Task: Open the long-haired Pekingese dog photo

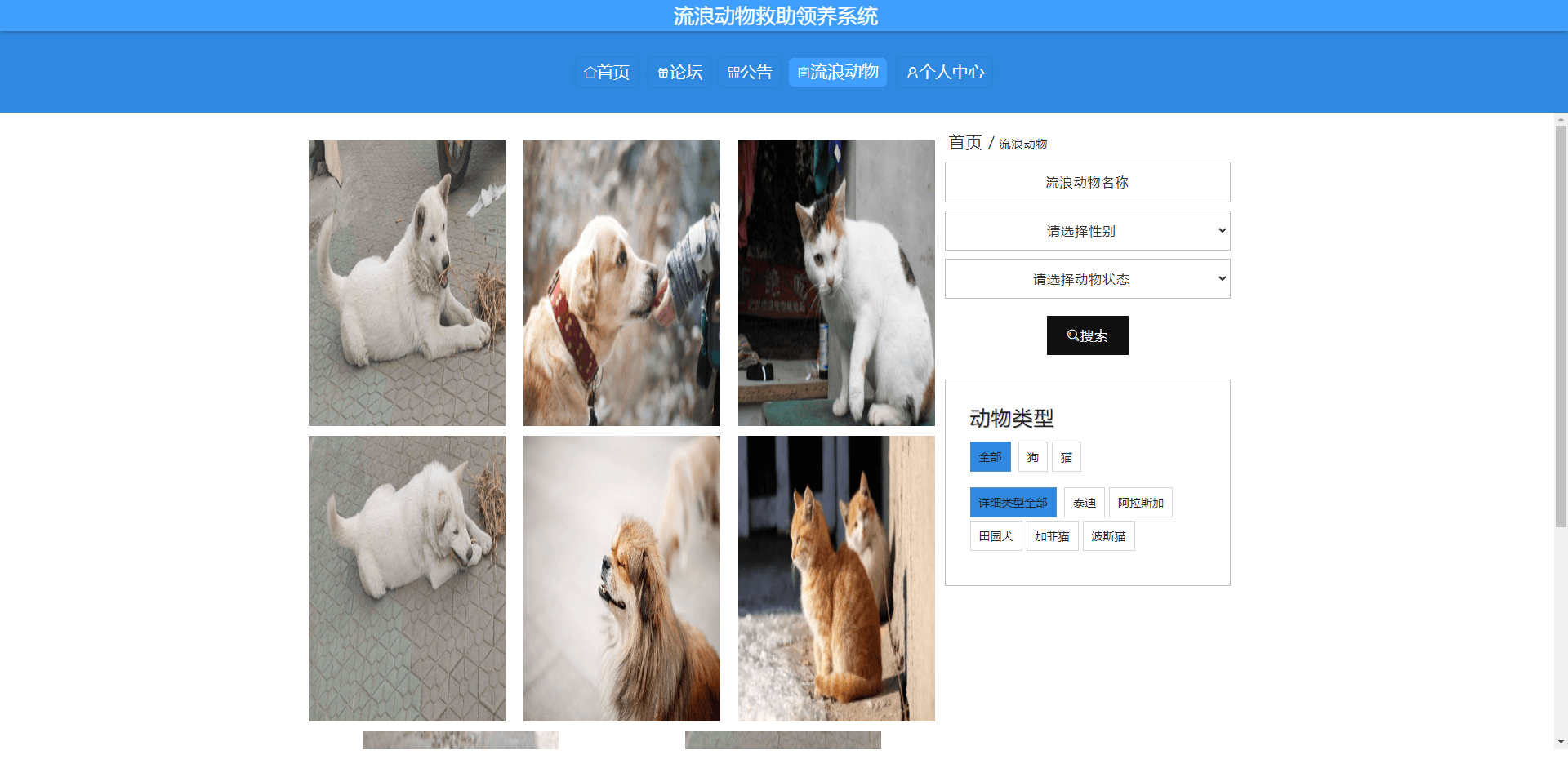Action: pyautogui.click(x=621, y=579)
